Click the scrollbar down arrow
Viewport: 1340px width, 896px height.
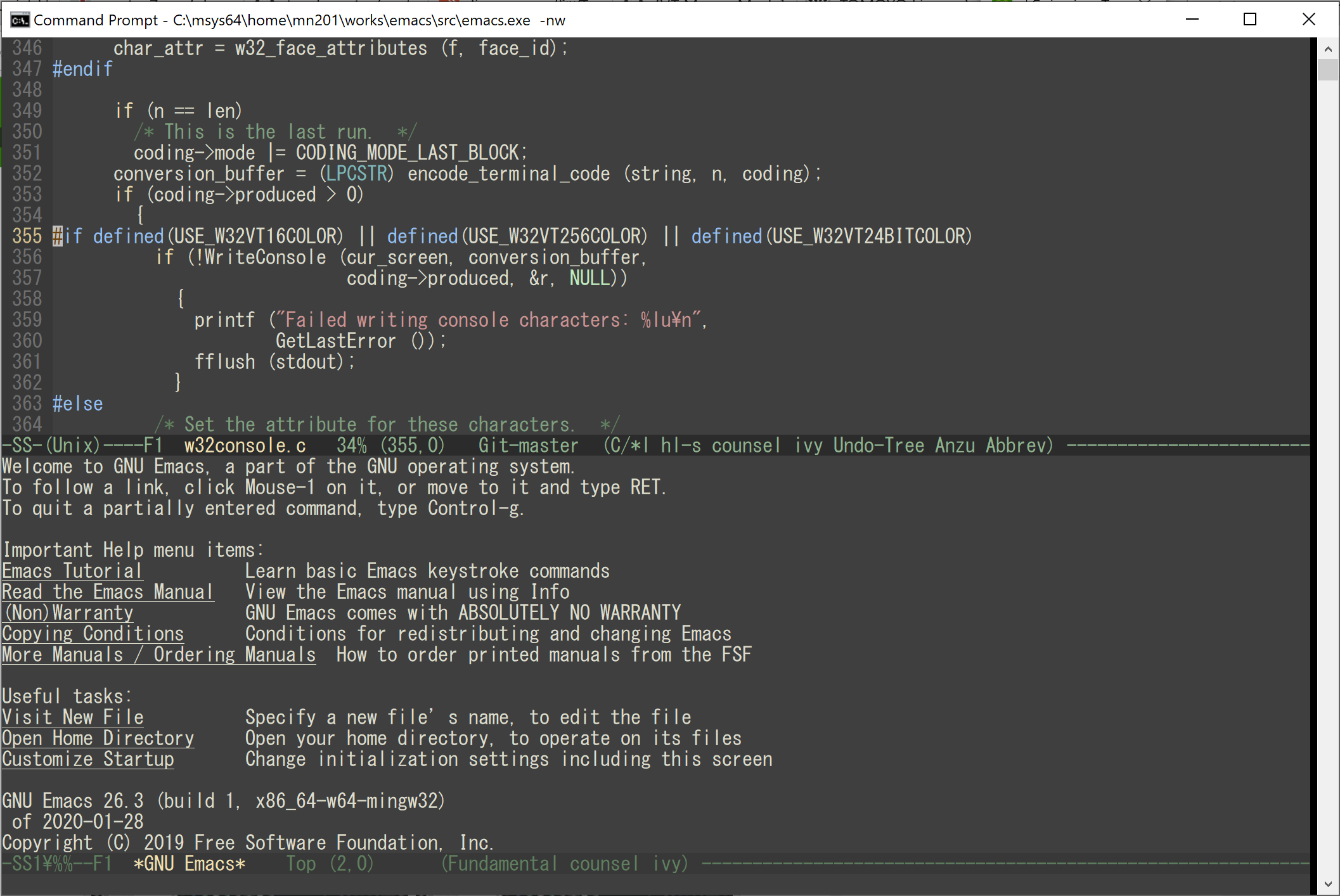click(1327, 883)
